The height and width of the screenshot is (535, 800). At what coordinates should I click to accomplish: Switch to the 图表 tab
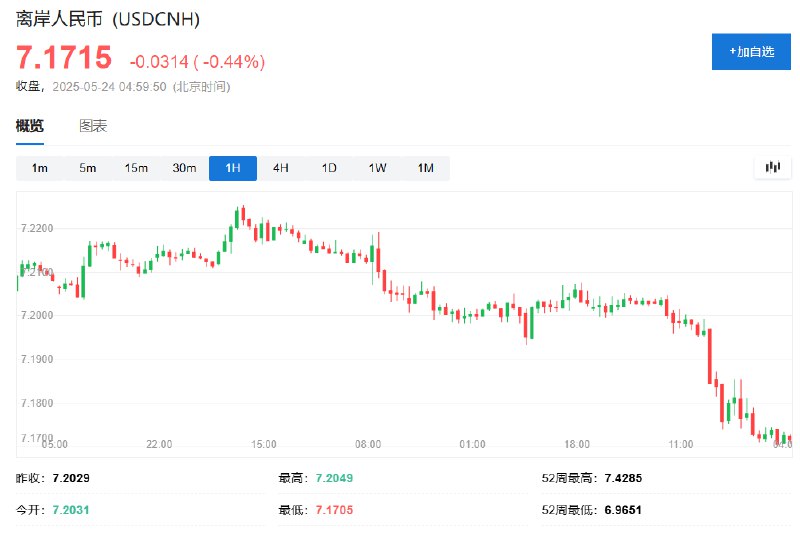point(93,126)
